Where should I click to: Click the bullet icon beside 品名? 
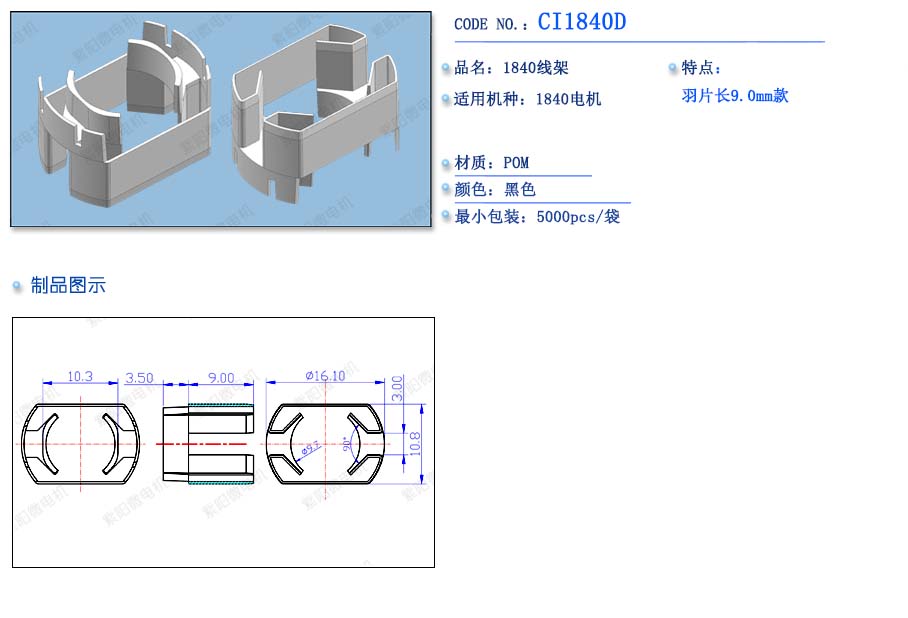click(446, 69)
